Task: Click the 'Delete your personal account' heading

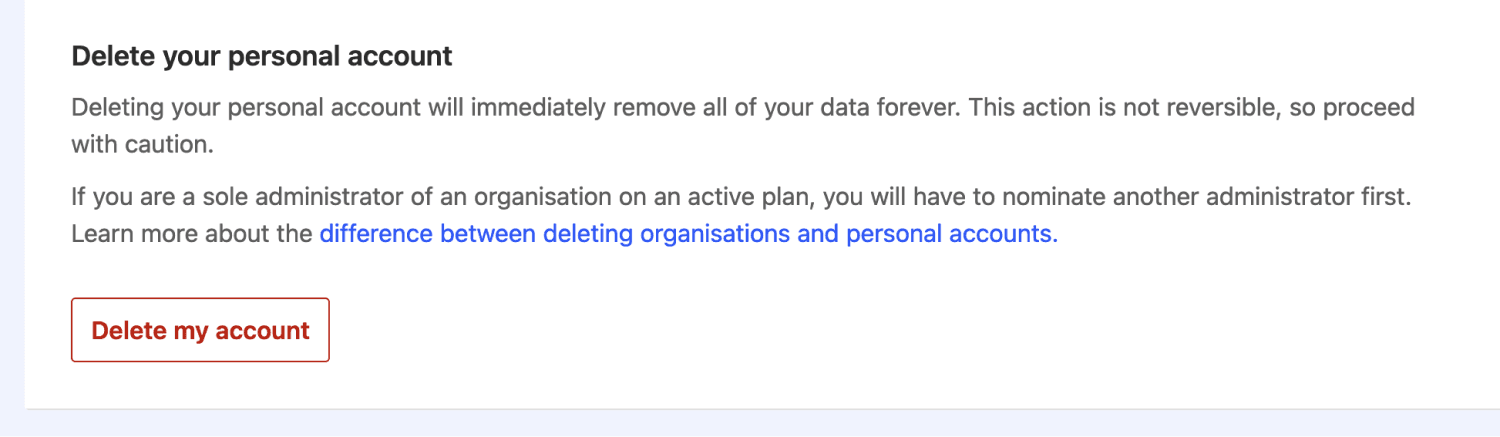Action: (262, 56)
